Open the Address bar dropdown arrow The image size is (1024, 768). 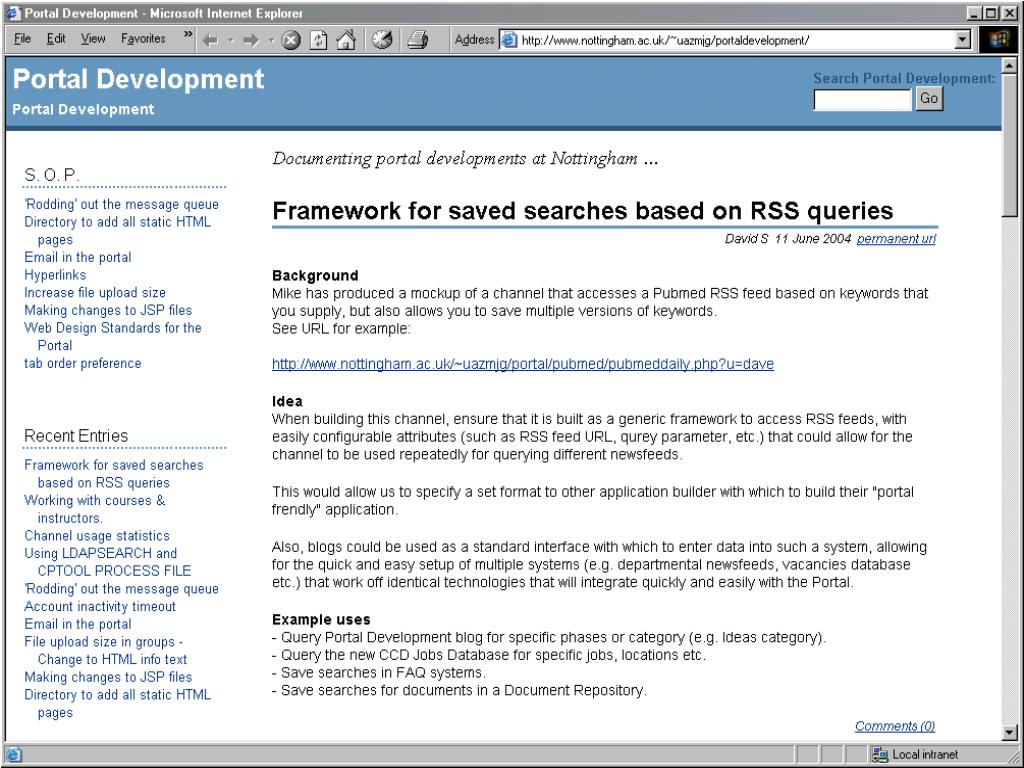[962, 40]
